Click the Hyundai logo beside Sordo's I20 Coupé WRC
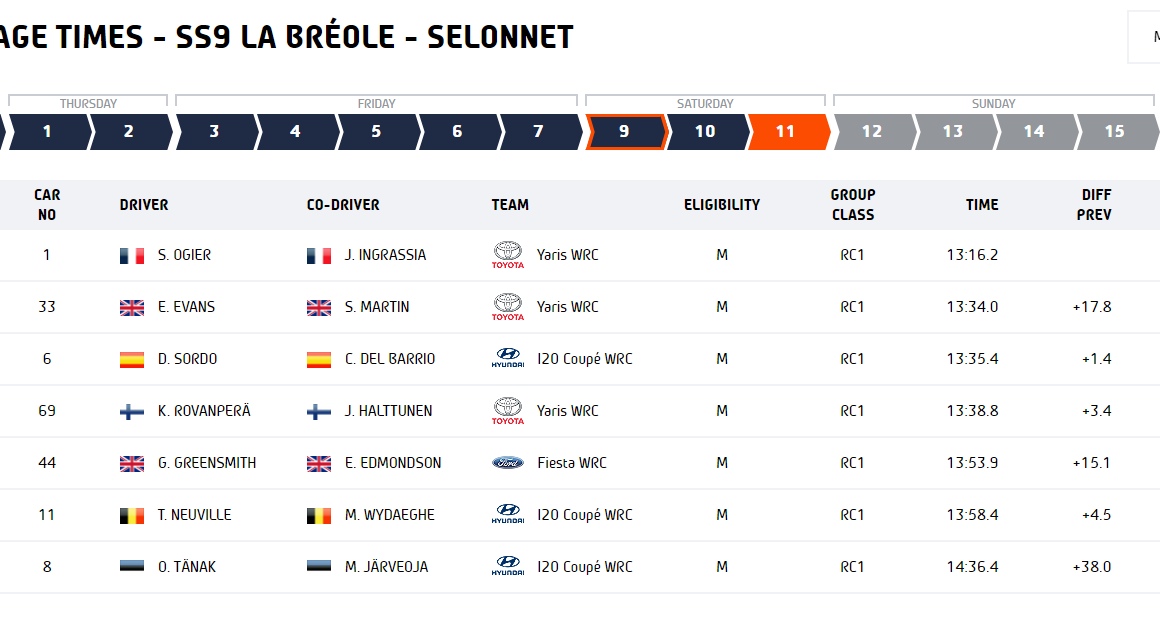This screenshot has height=621, width=1160. [x=508, y=358]
